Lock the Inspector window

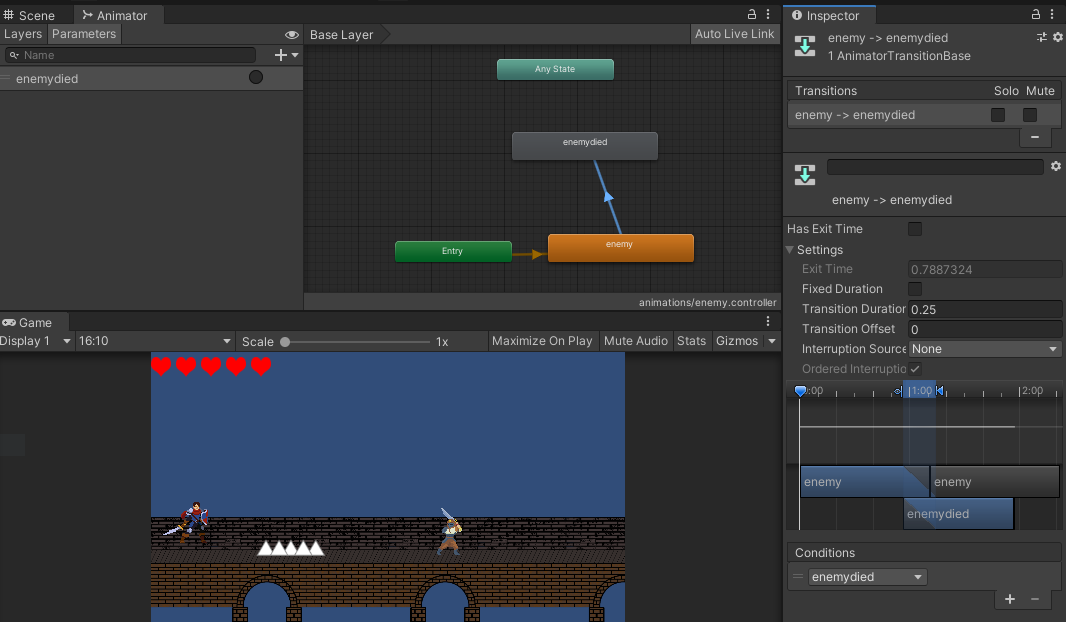(x=1035, y=14)
